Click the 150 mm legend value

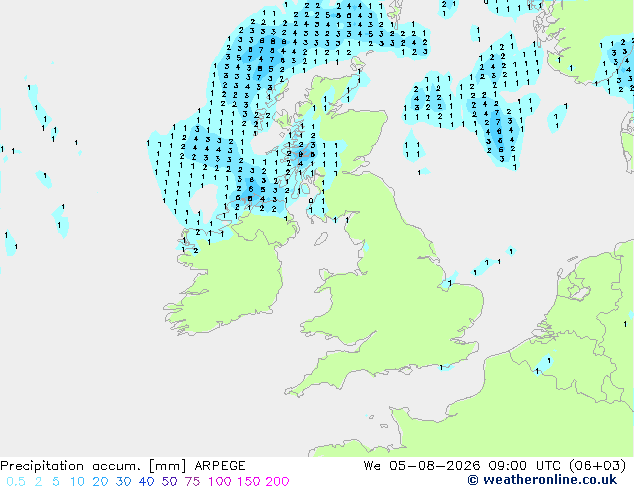point(249,482)
